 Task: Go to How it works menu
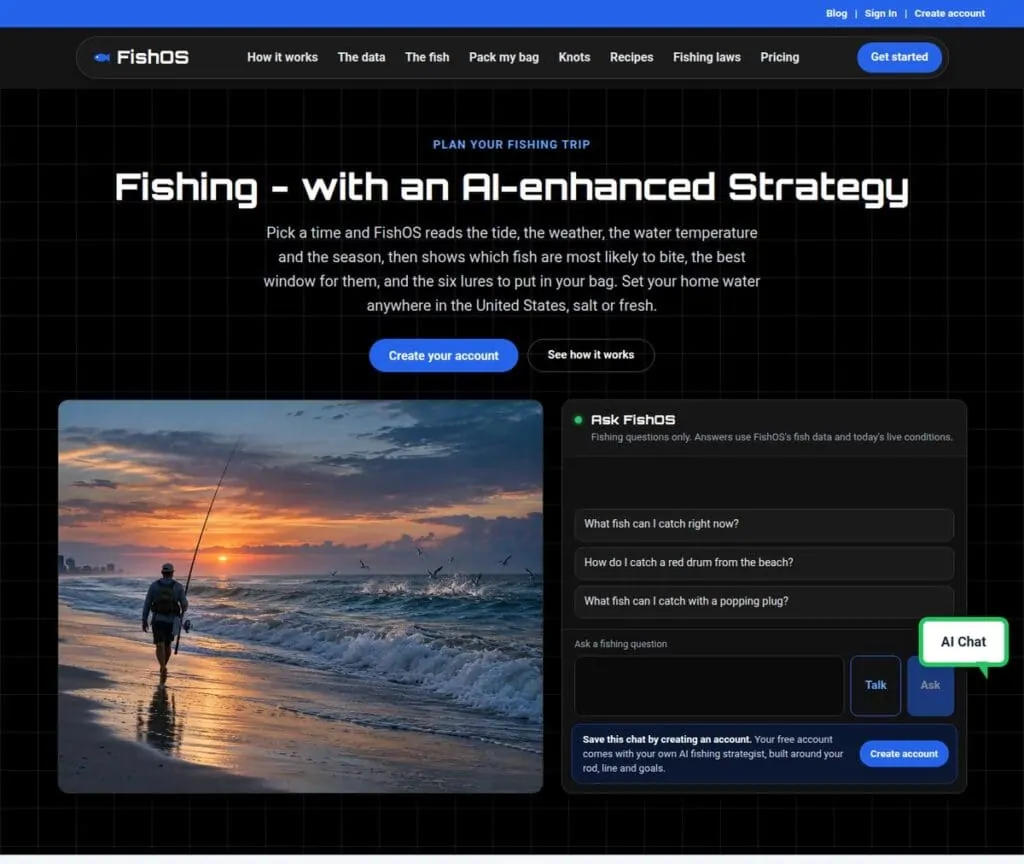point(282,57)
